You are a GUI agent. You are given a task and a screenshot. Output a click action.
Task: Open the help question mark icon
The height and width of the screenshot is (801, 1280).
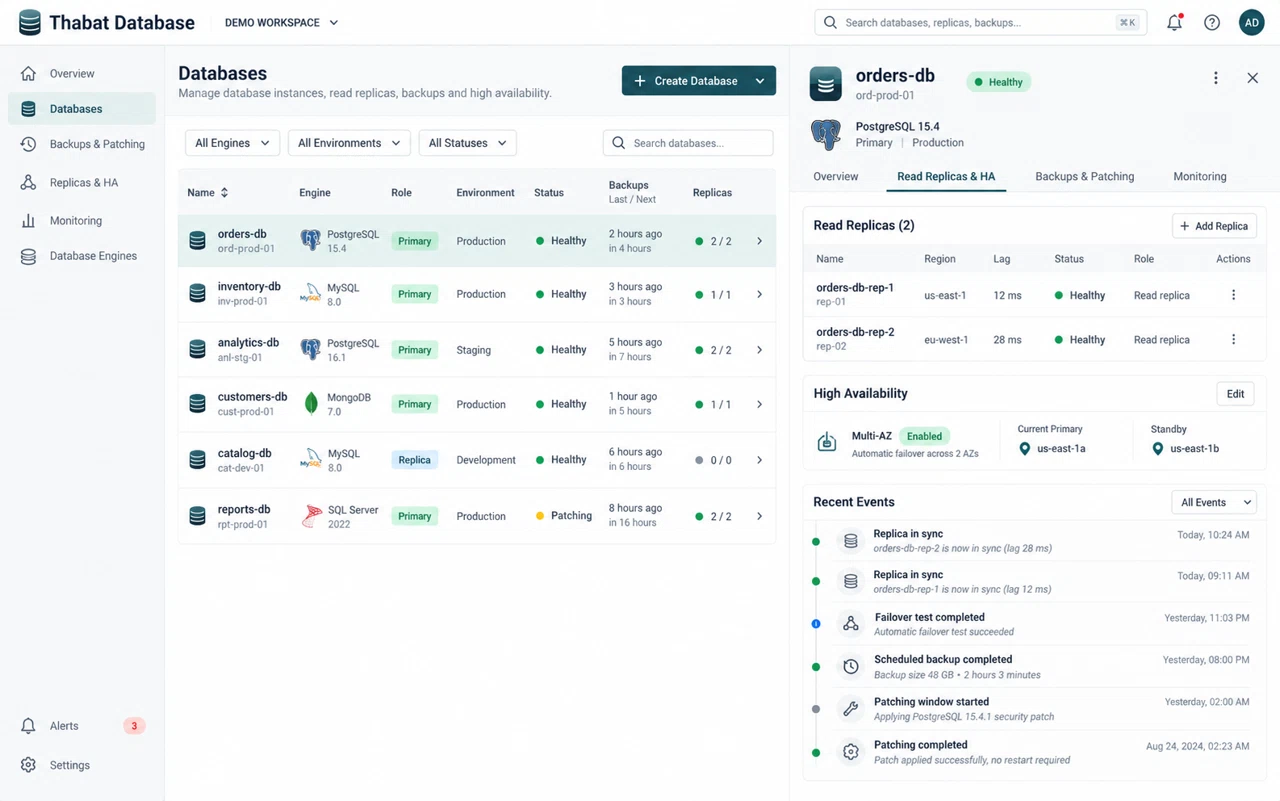1212,22
